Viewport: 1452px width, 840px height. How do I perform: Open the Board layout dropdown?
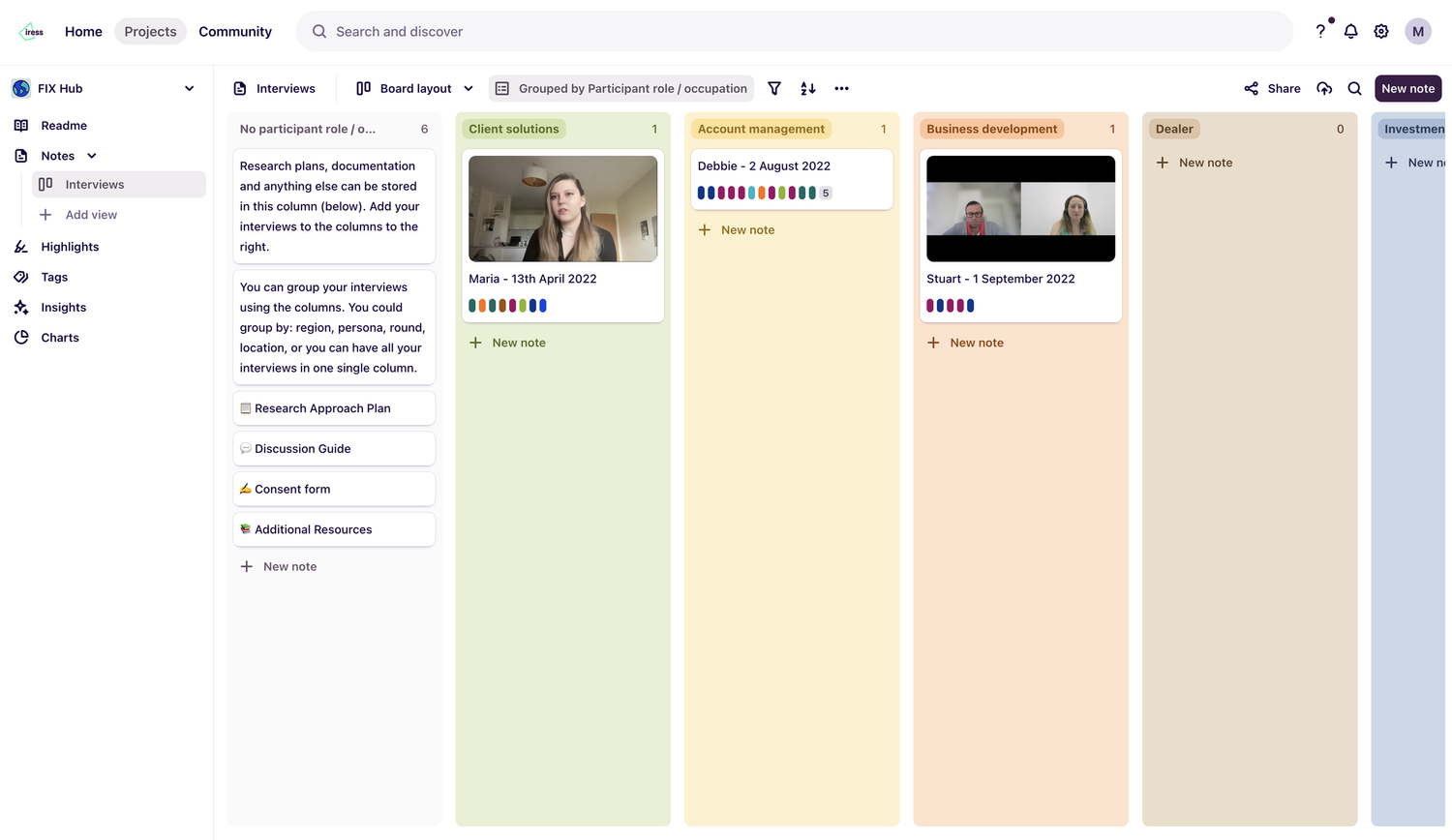(415, 88)
